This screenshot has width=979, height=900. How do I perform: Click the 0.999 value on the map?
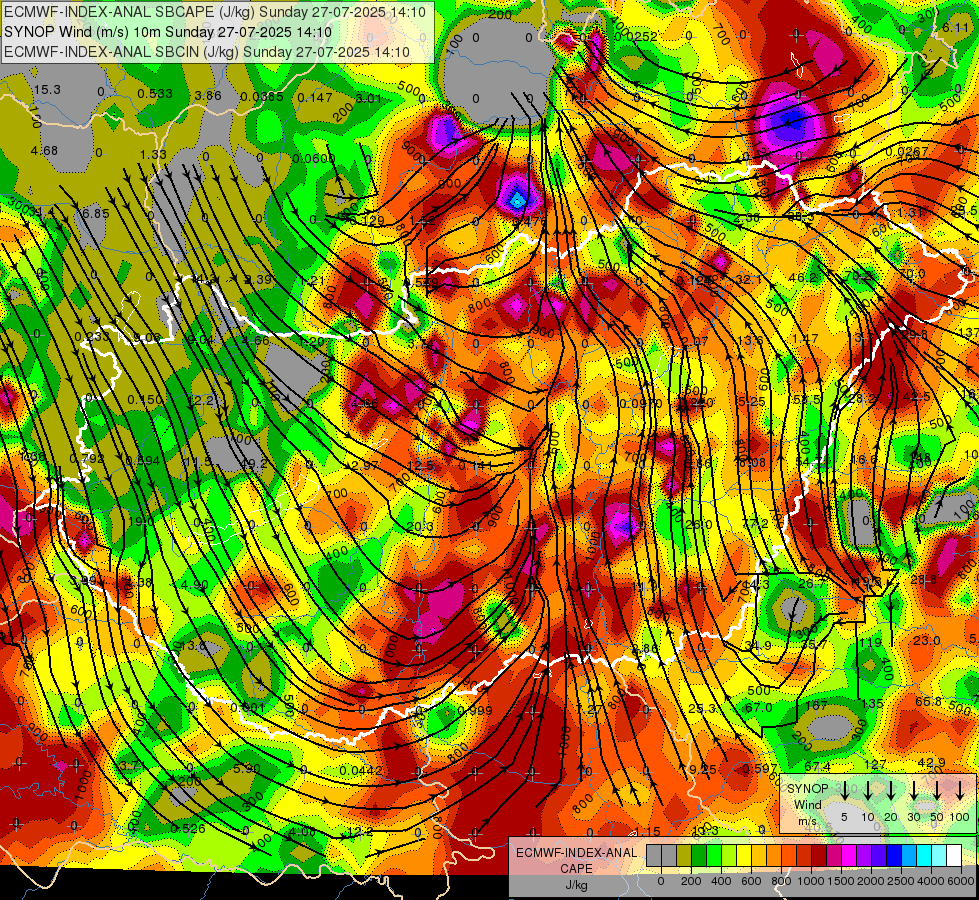tap(475, 711)
